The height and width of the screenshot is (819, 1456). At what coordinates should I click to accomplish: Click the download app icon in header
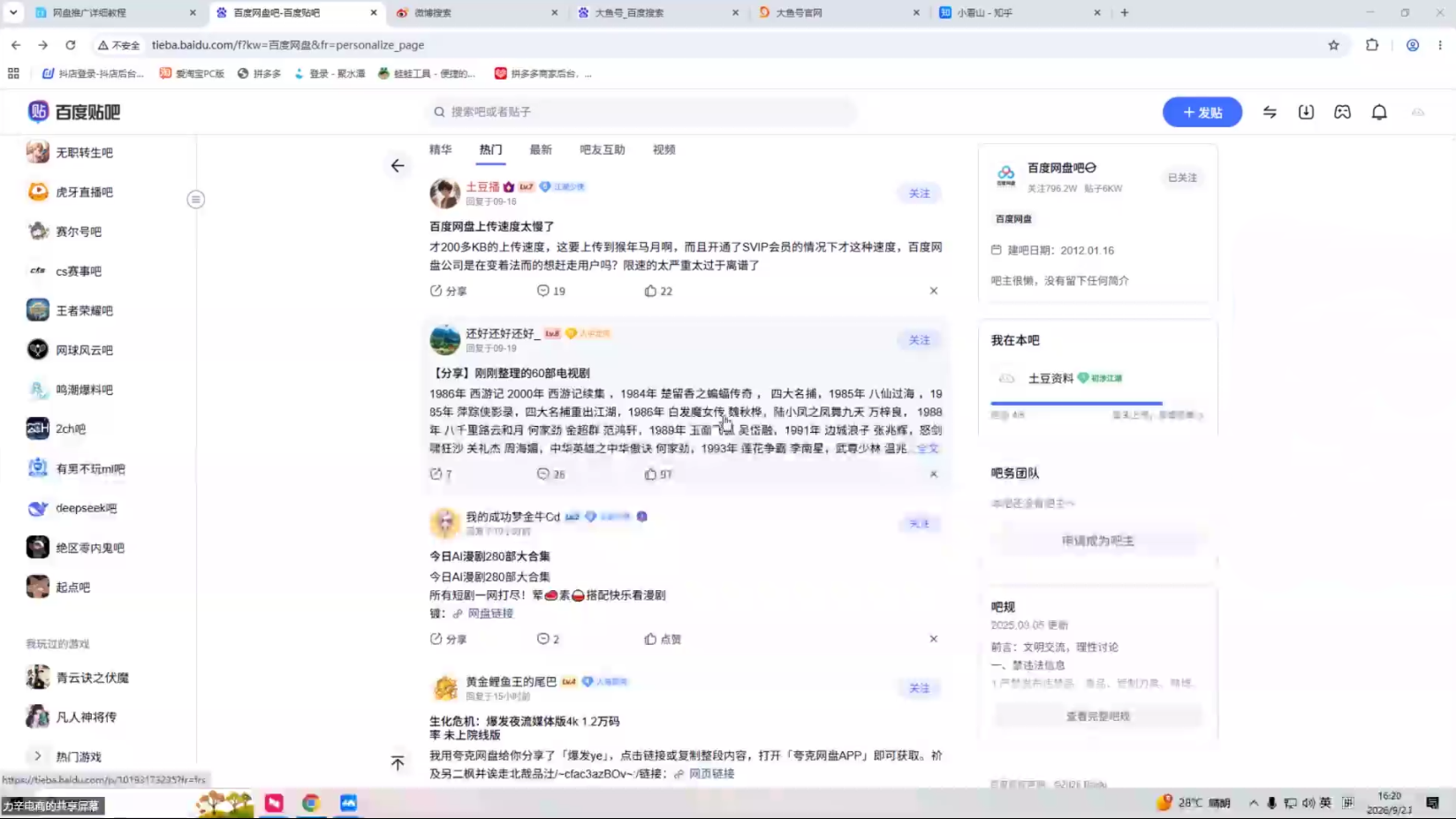(1306, 112)
